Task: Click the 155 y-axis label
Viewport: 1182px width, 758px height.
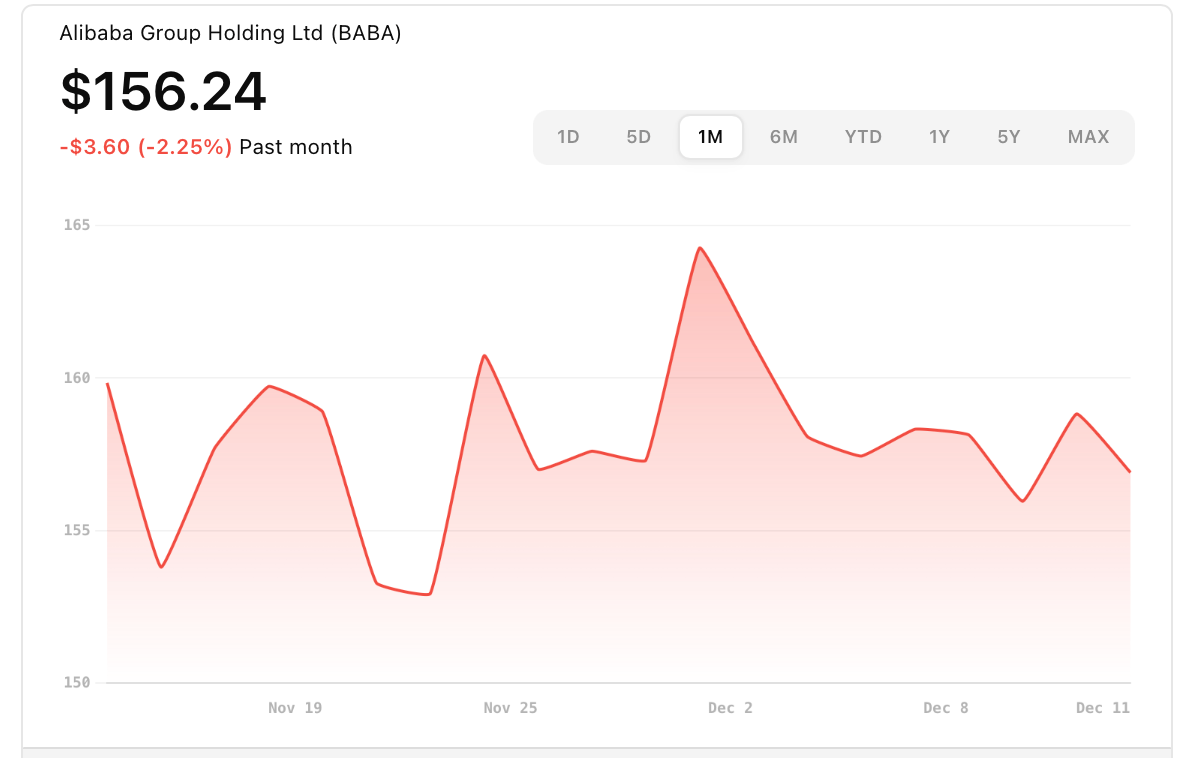Action: click(77, 530)
